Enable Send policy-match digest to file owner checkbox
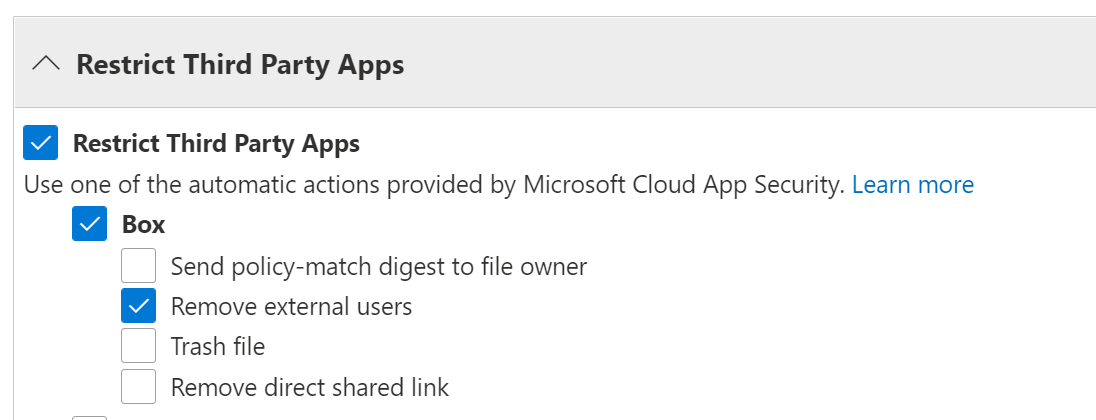Screen dimensions: 1096x420 click(138, 266)
